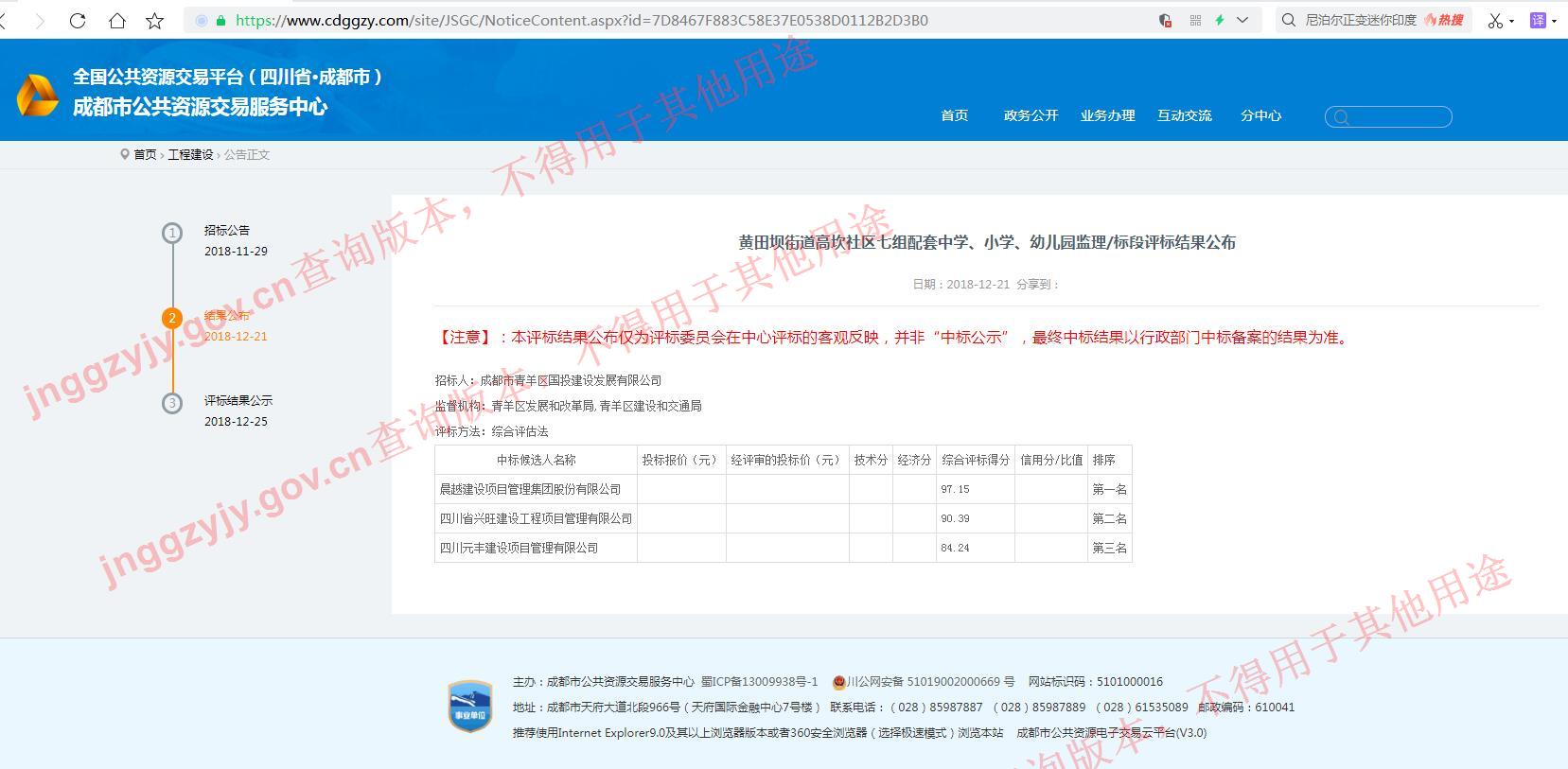Go to browser home page icon
Viewport: 1568px width, 769px height.
116,20
